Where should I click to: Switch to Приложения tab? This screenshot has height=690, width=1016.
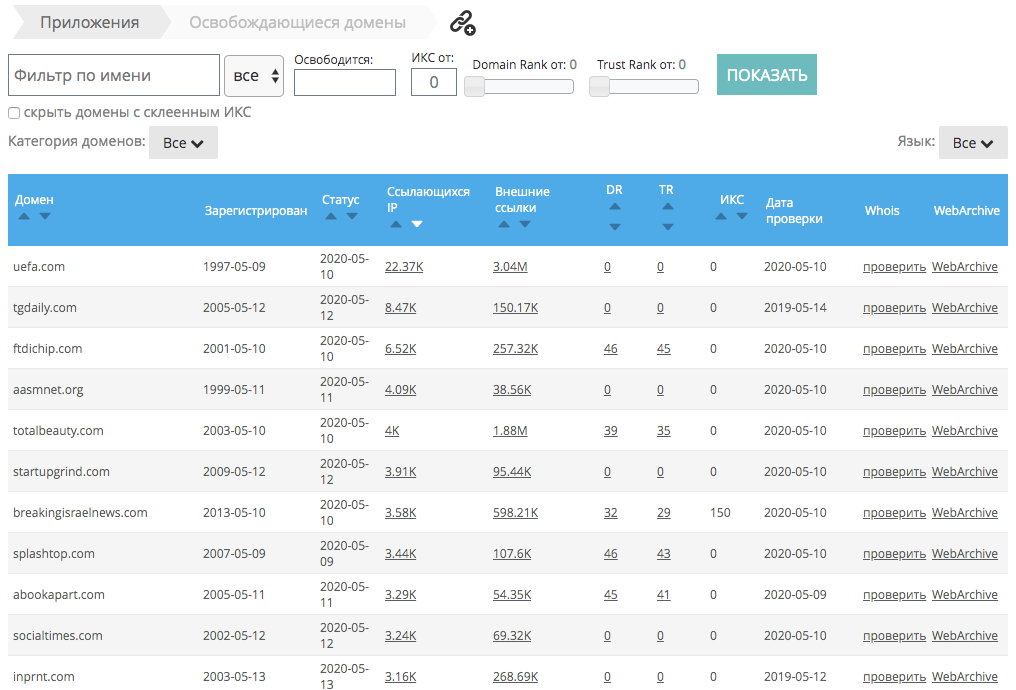[x=89, y=22]
